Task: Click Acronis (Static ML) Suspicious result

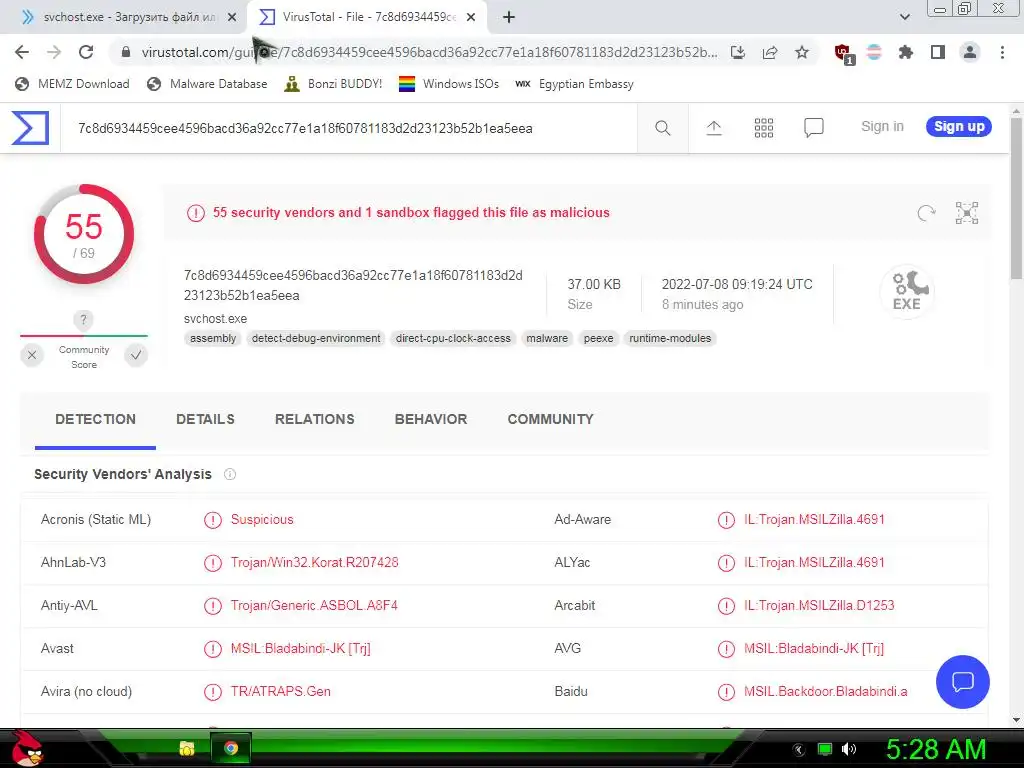Action: click(x=262, y=519)
